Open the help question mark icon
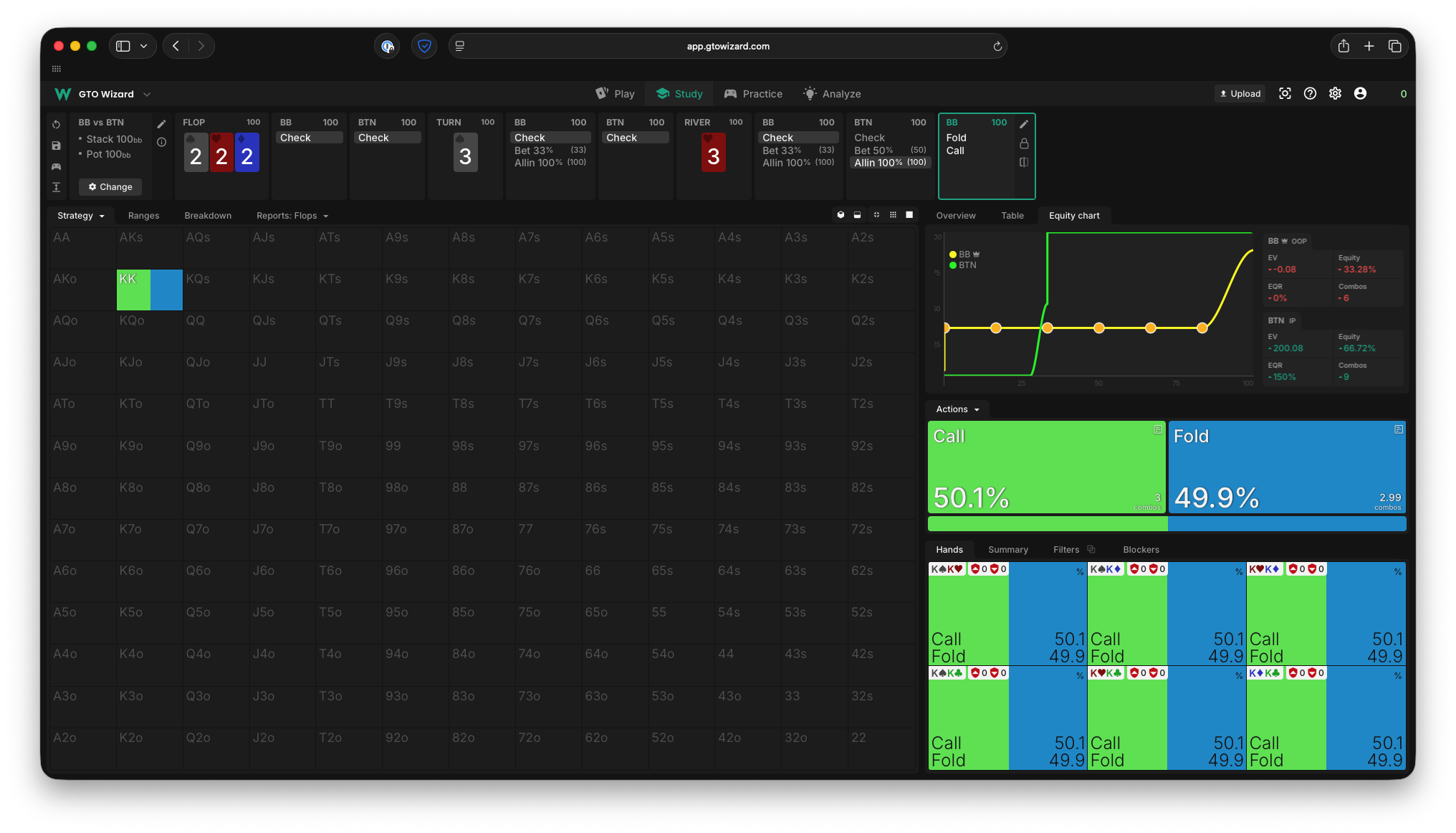1456x833 pixels. click(x=1310, y=94)
